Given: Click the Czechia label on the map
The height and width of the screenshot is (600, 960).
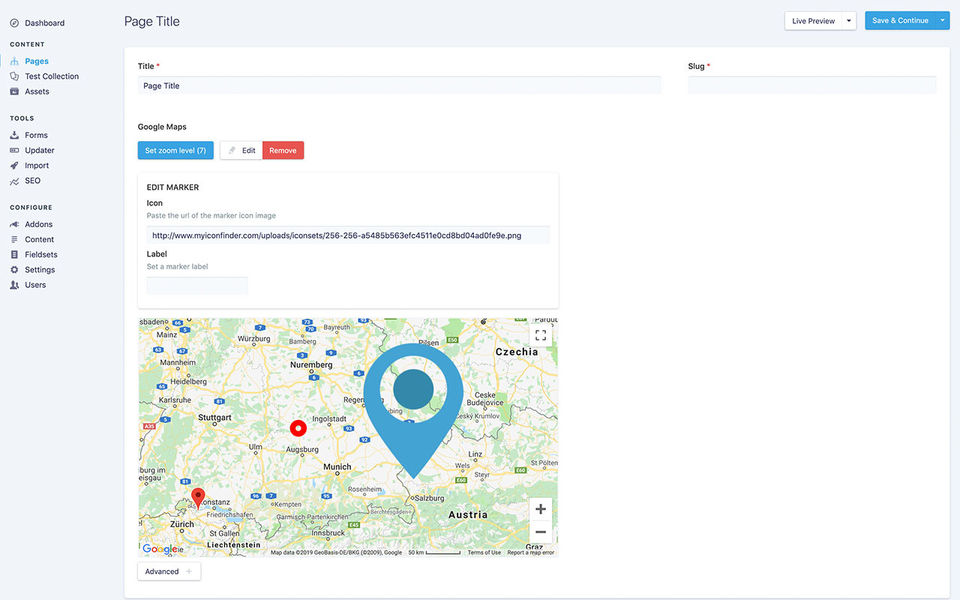Looking at the screenshot, I should (x=517, y=352).
